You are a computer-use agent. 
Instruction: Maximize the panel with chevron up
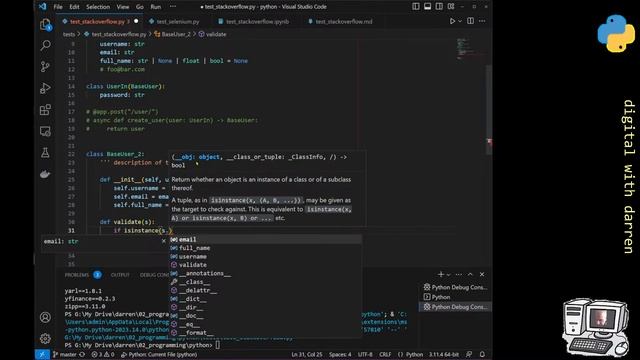pos(470,274)
